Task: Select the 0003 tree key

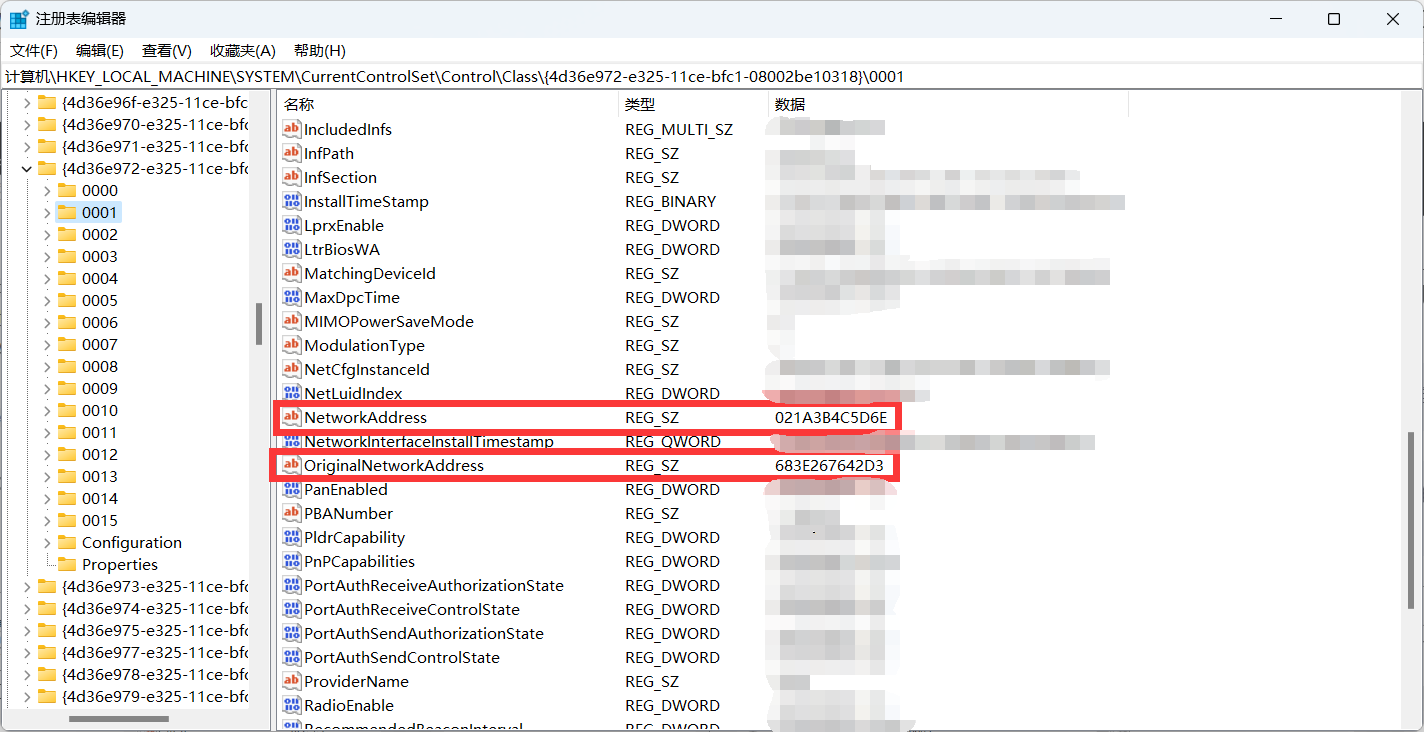Action: pos(100,256)
